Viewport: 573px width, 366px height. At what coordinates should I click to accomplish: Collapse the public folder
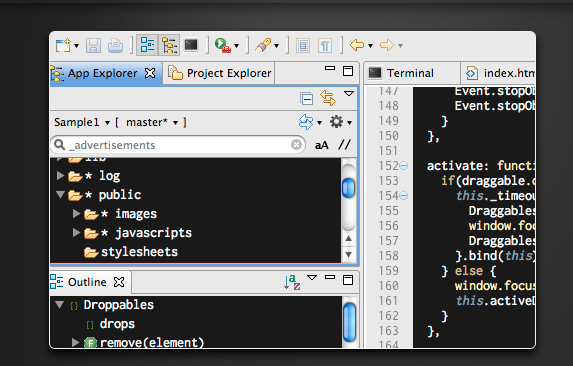[x=60, y=195]
